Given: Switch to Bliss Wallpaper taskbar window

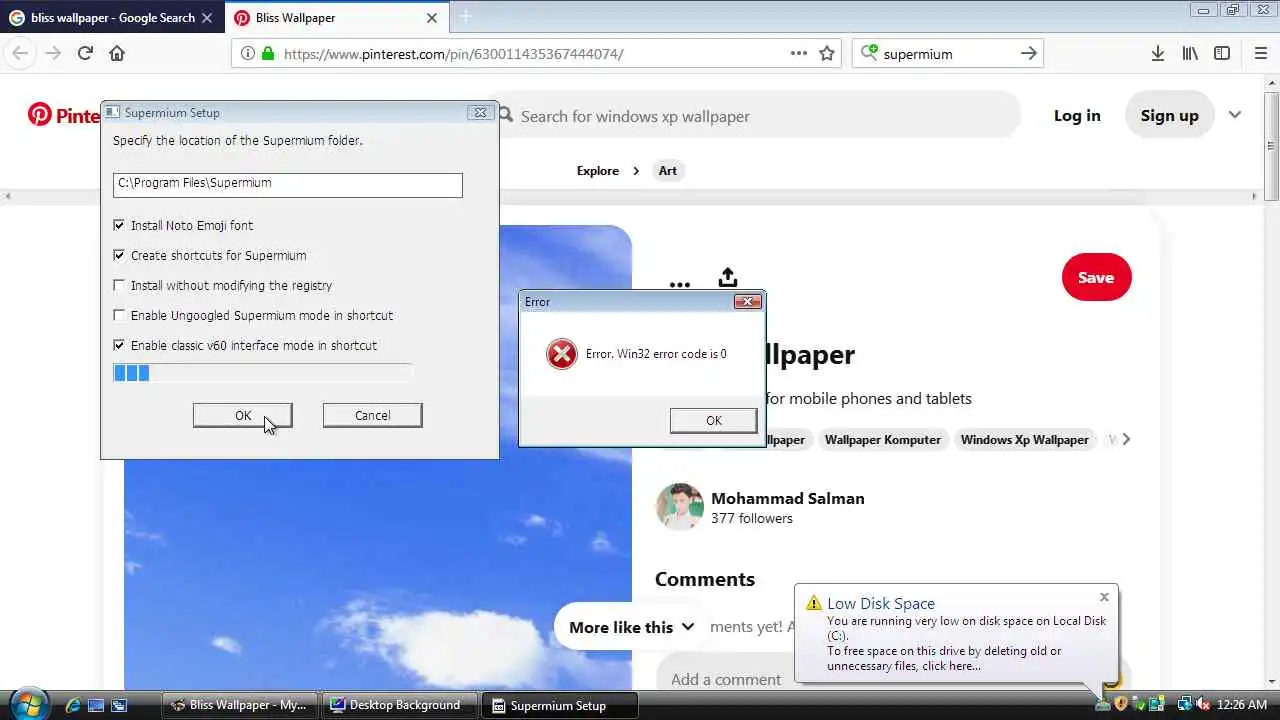Looking at the screenshot, I should (240, 705).
